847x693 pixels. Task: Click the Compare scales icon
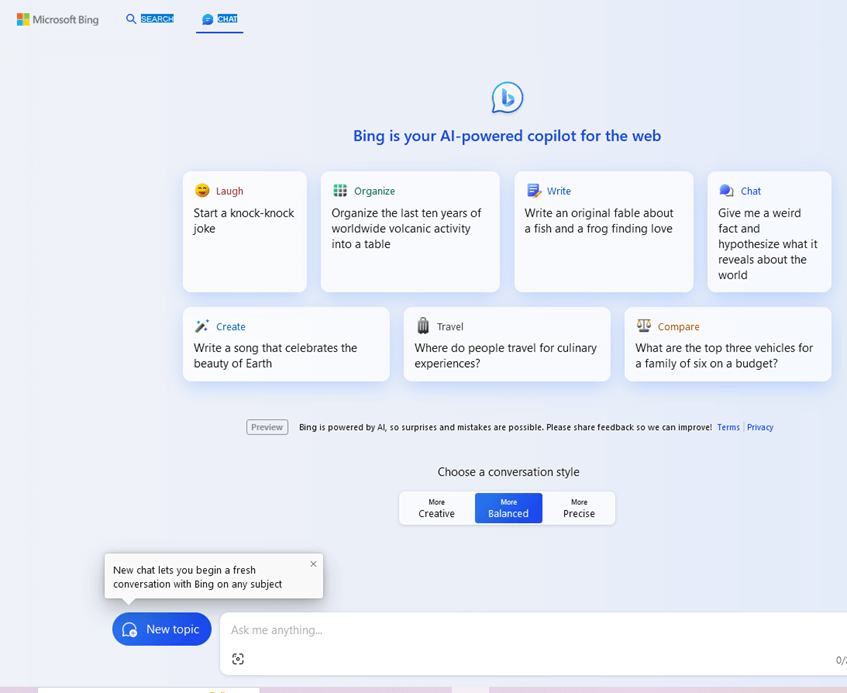click(643, 325)
